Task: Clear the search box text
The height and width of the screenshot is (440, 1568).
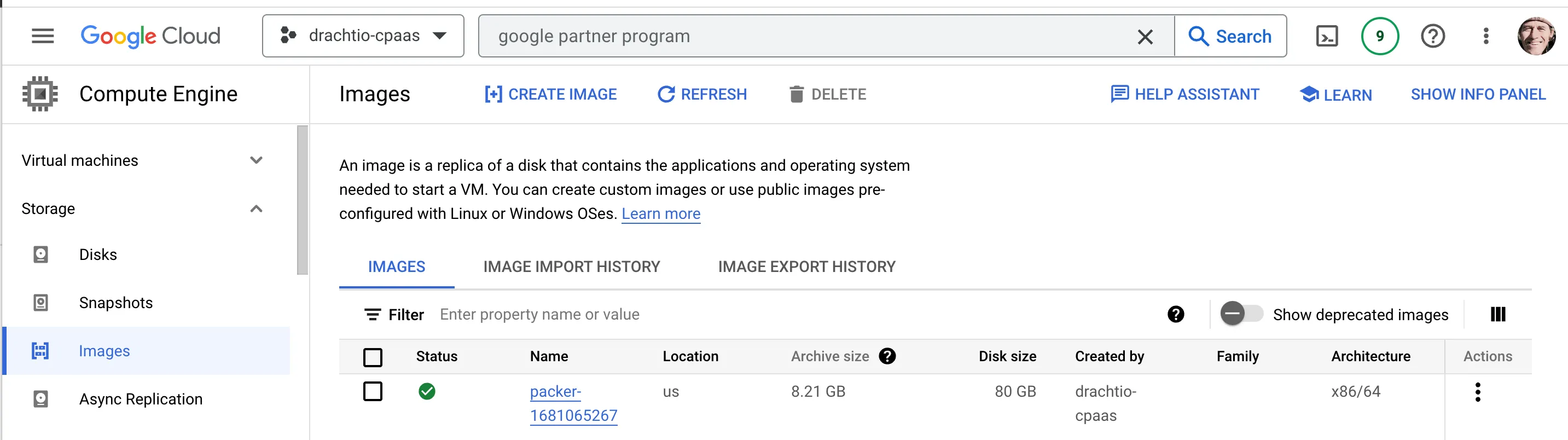Action: tap(1145, 37)
